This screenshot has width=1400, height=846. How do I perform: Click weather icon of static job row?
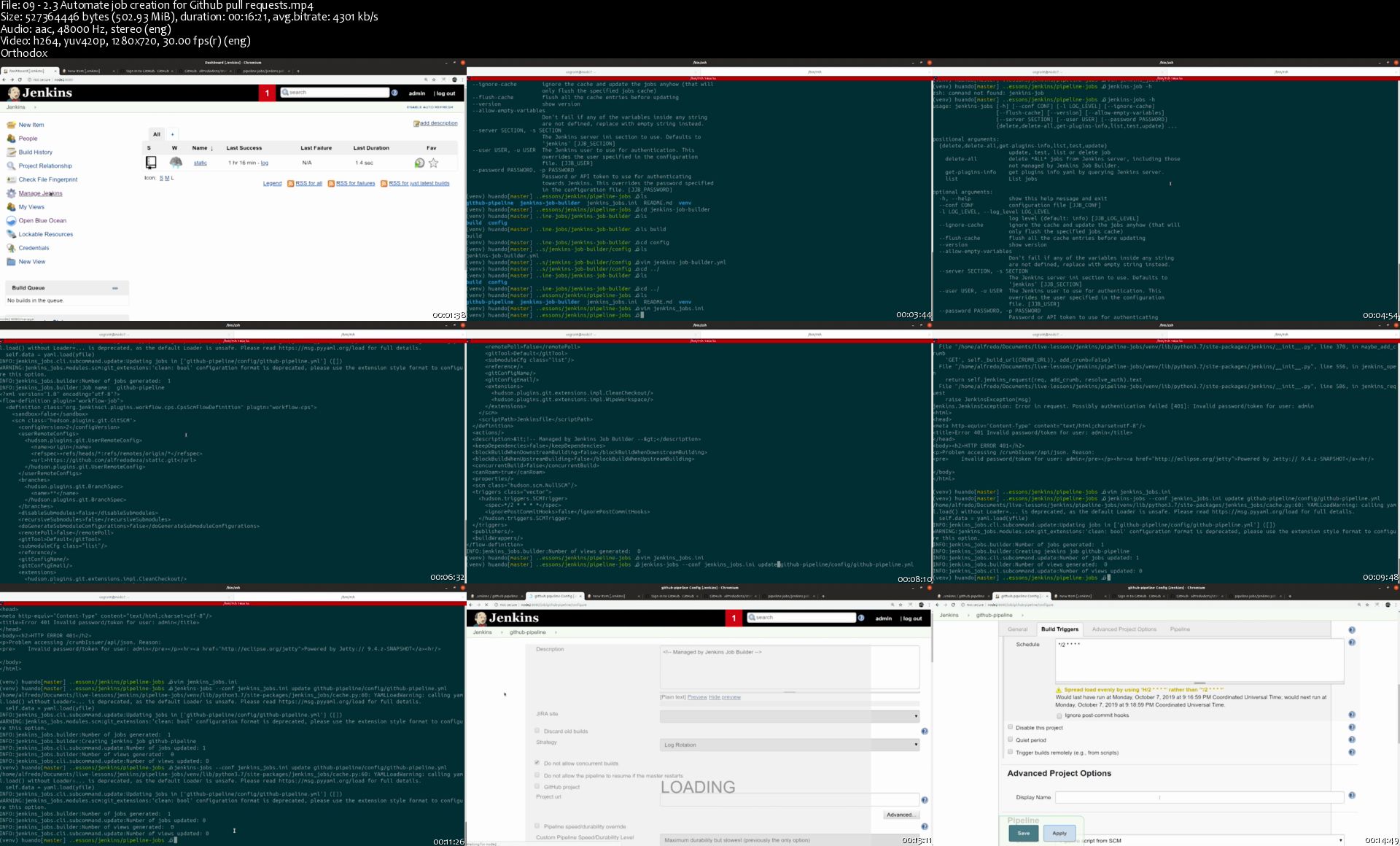tap(176, 163)
